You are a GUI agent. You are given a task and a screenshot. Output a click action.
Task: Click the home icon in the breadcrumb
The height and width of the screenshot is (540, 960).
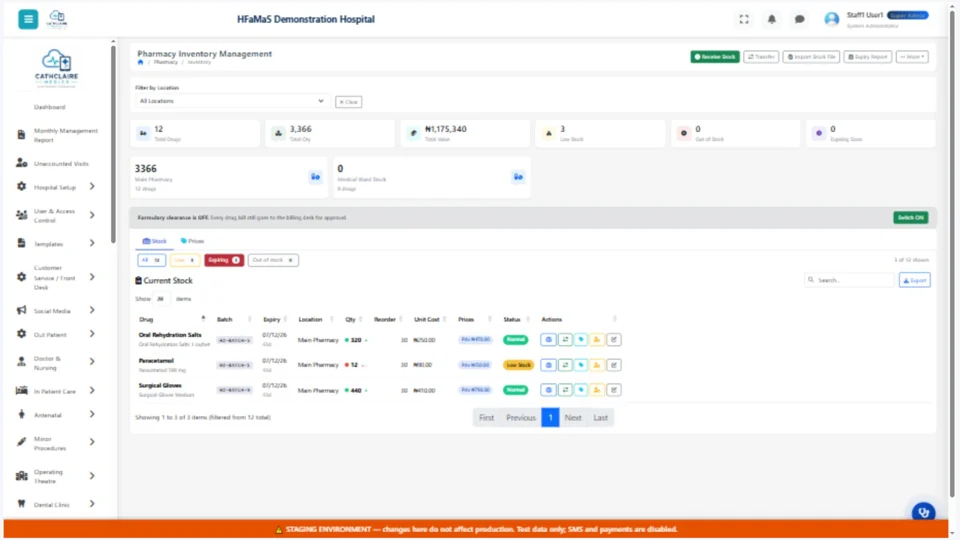point(140,62)
